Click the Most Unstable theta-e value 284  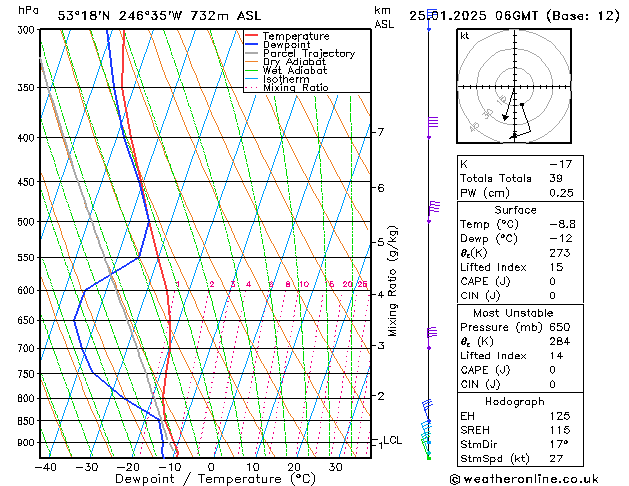click(x=560, y=341)
